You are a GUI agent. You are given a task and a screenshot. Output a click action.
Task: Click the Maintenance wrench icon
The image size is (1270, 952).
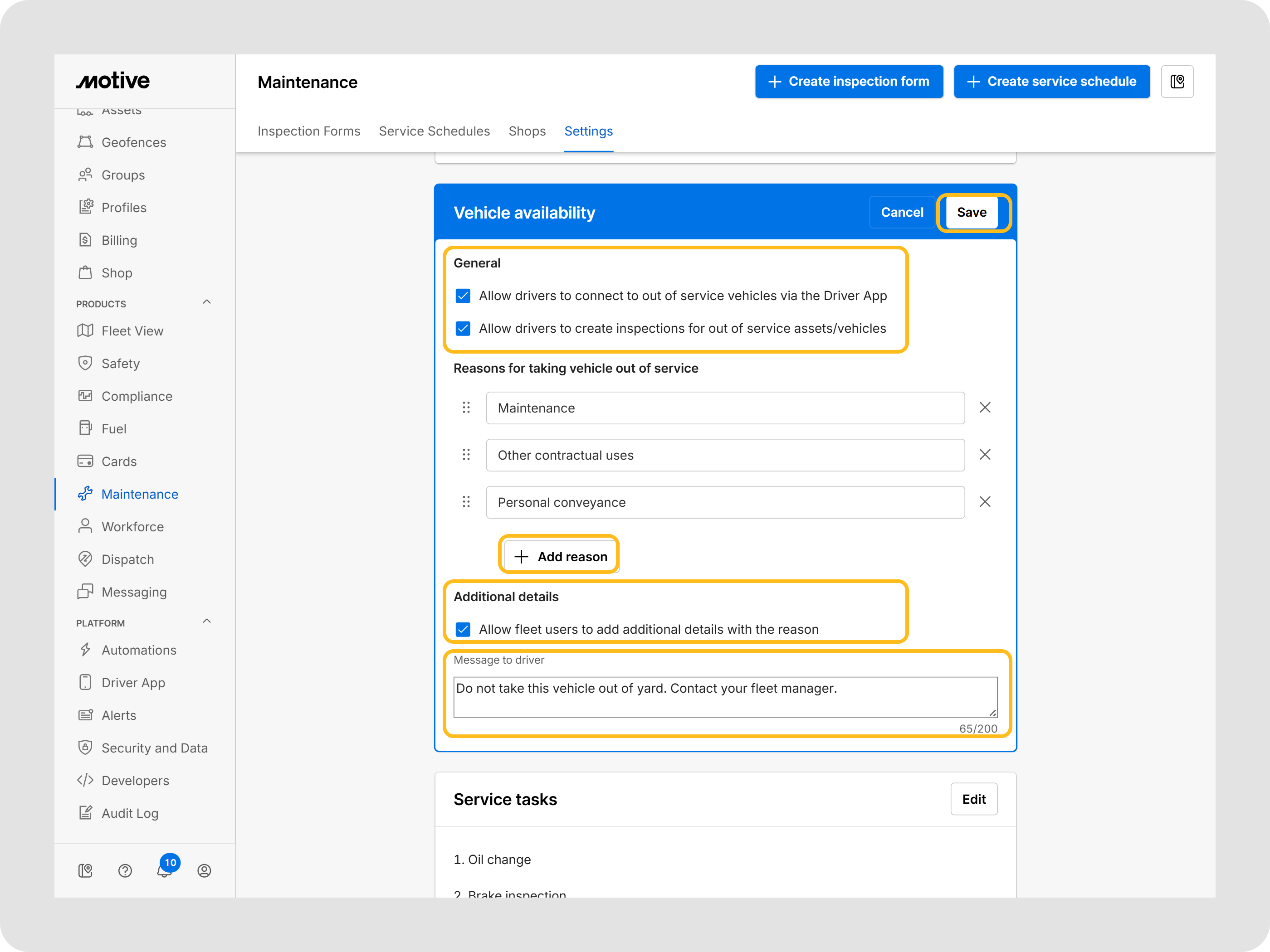pyautogui.click(x=85, y=494)
